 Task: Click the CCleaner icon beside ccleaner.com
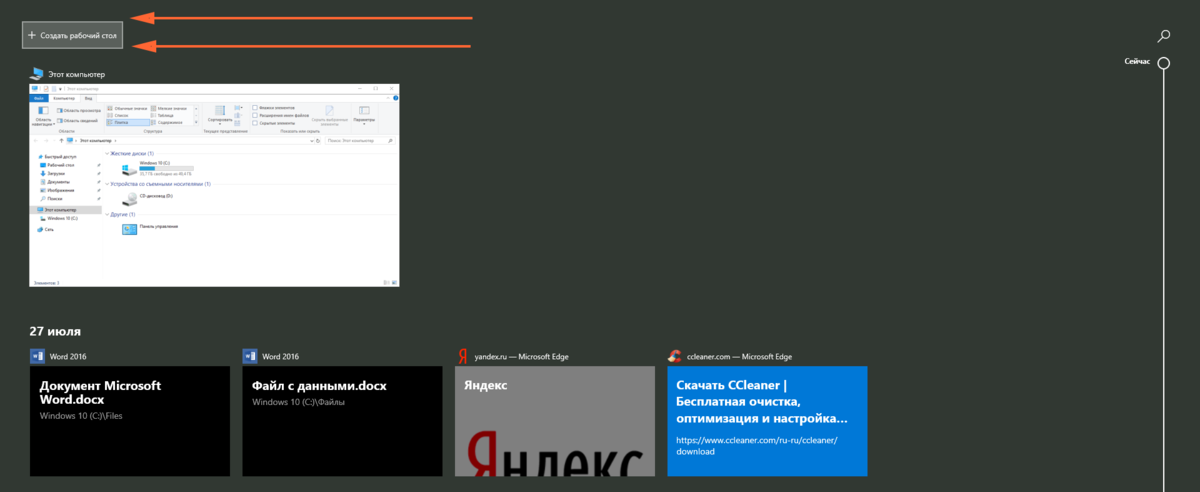click(675, 356)
